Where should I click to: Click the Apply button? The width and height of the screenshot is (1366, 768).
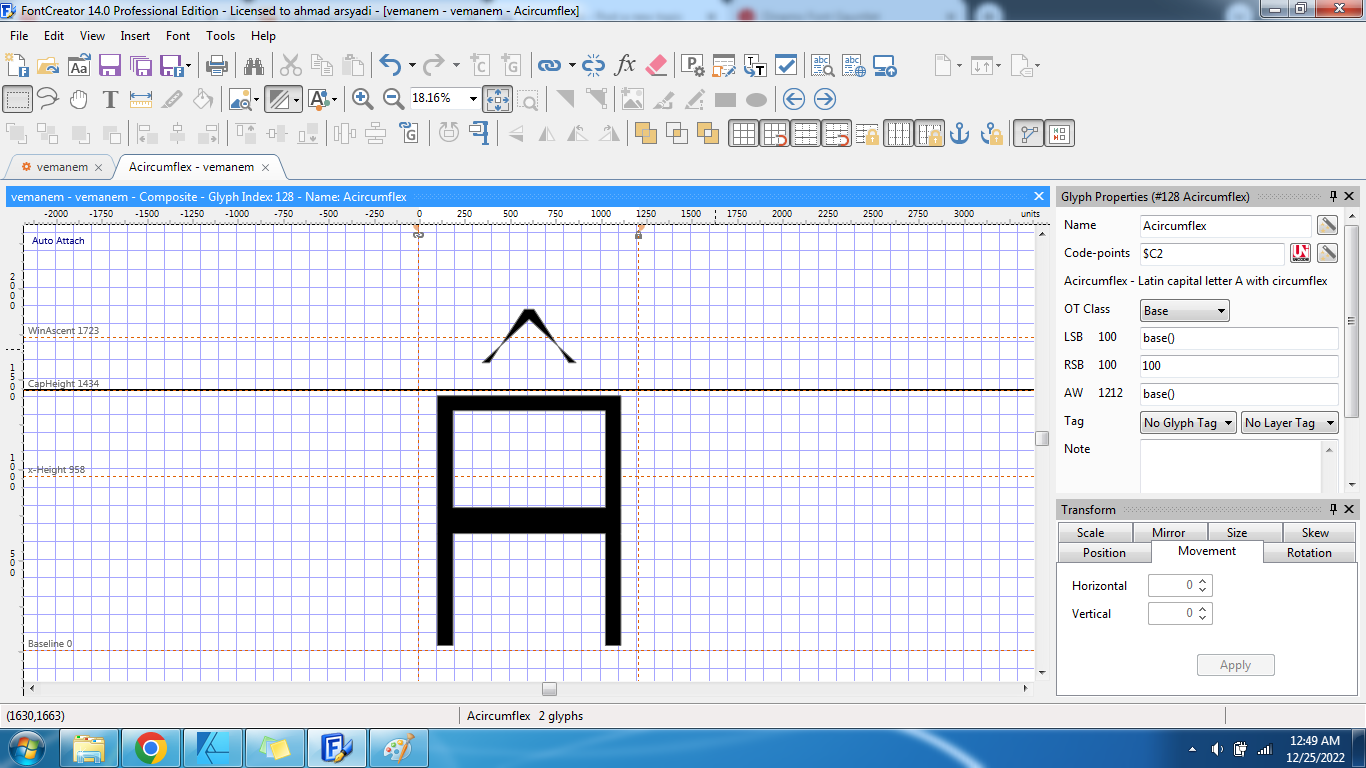tap(1235, 665)
